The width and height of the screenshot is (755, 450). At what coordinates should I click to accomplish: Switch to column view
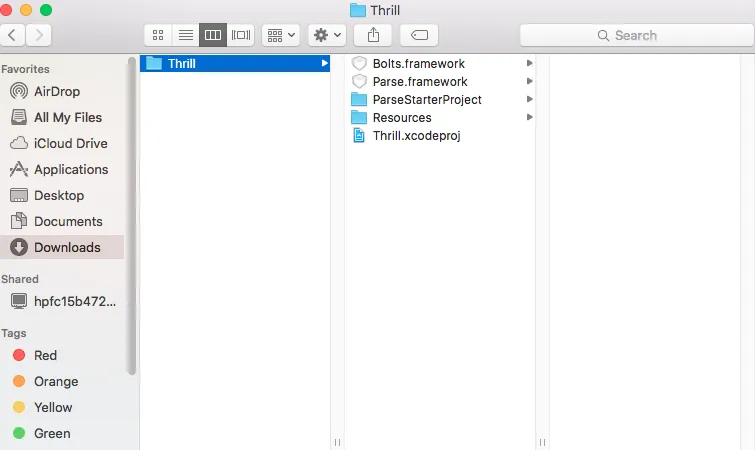[x=213, y=35]
